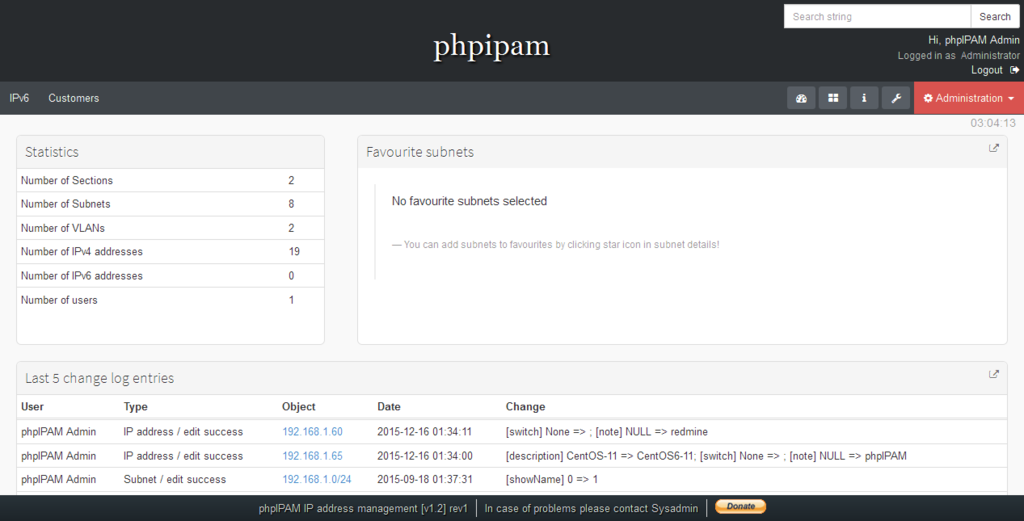Click the phpipam title logo

click(x=492, y=46)
